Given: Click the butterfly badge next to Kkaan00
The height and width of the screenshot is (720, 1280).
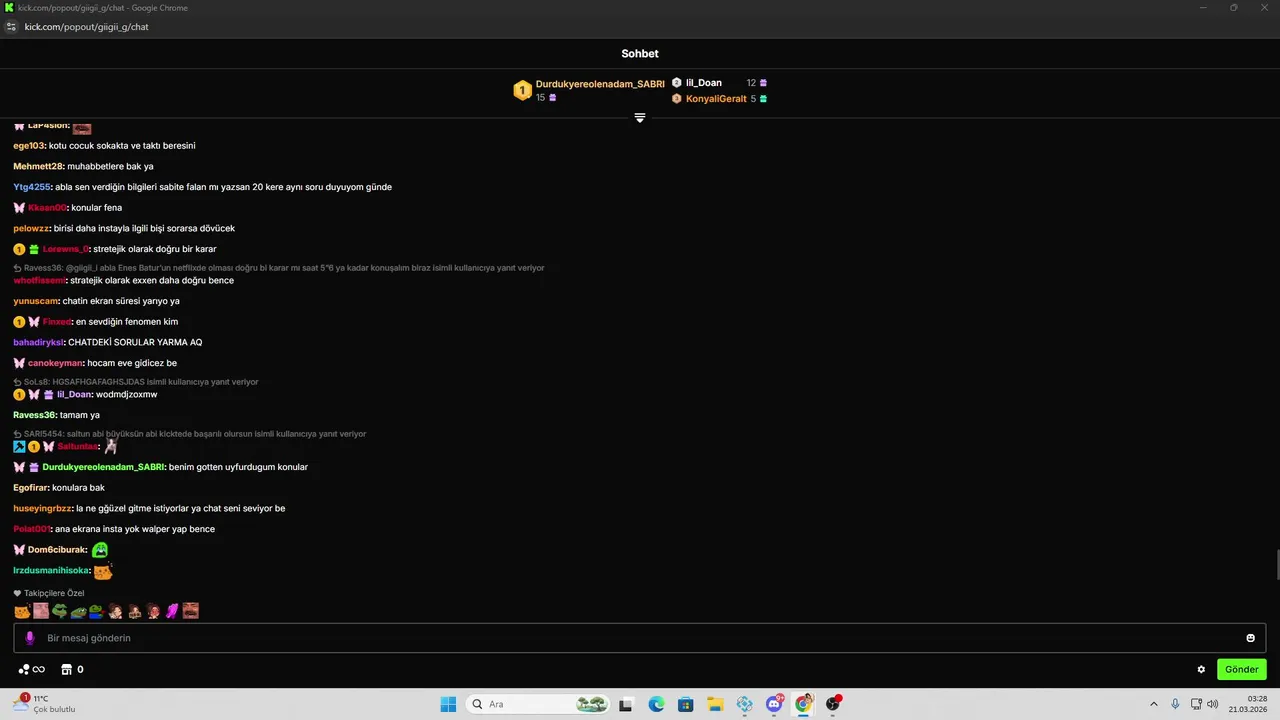Looking at the screenshot, I should tap(19, 208).
